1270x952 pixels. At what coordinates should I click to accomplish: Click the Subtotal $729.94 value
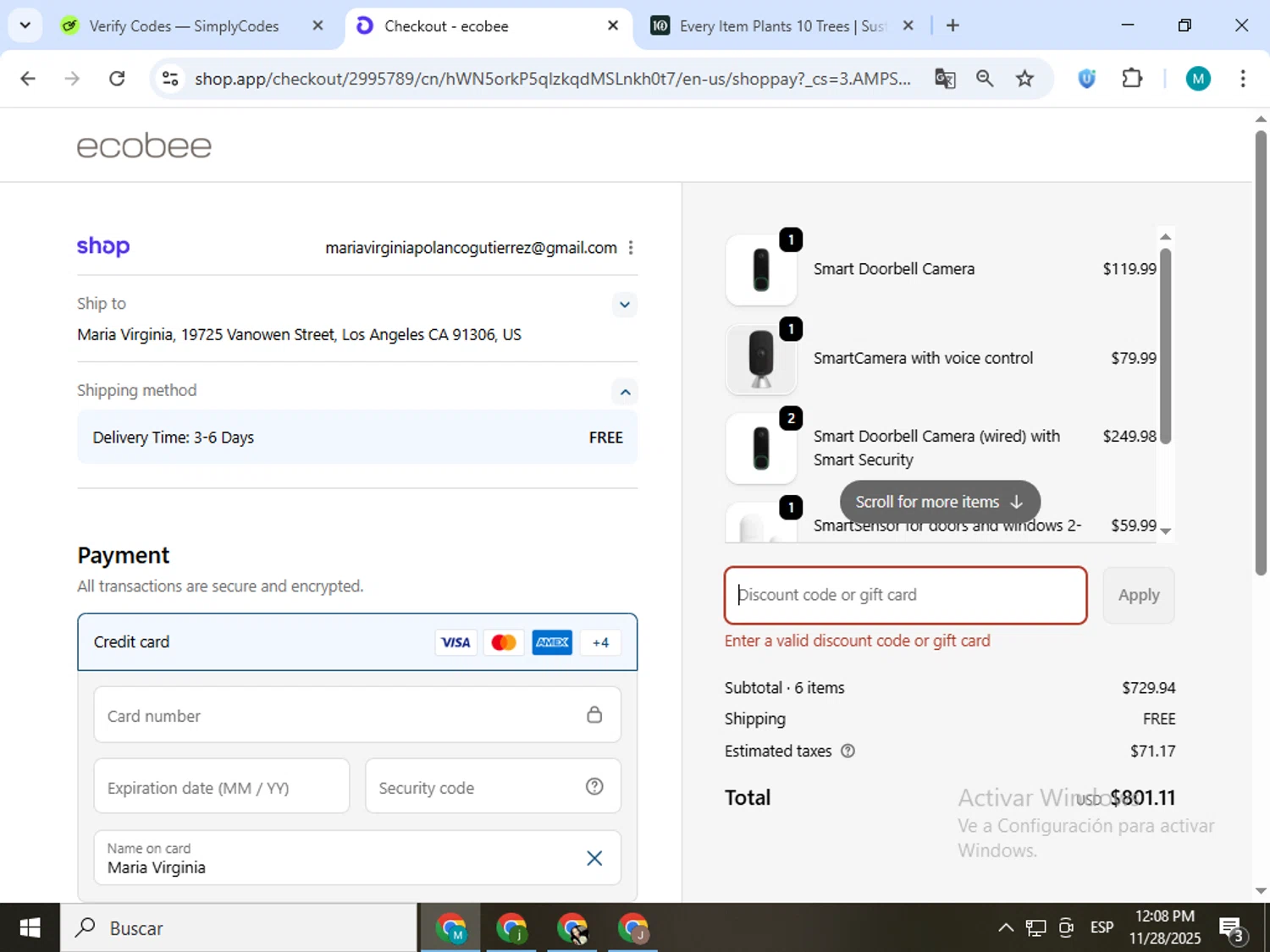click(1149, 688)
